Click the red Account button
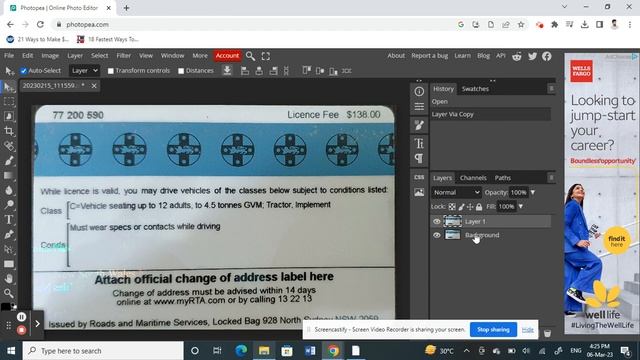This screenshot has height=360, width=640. pos(227,56)
